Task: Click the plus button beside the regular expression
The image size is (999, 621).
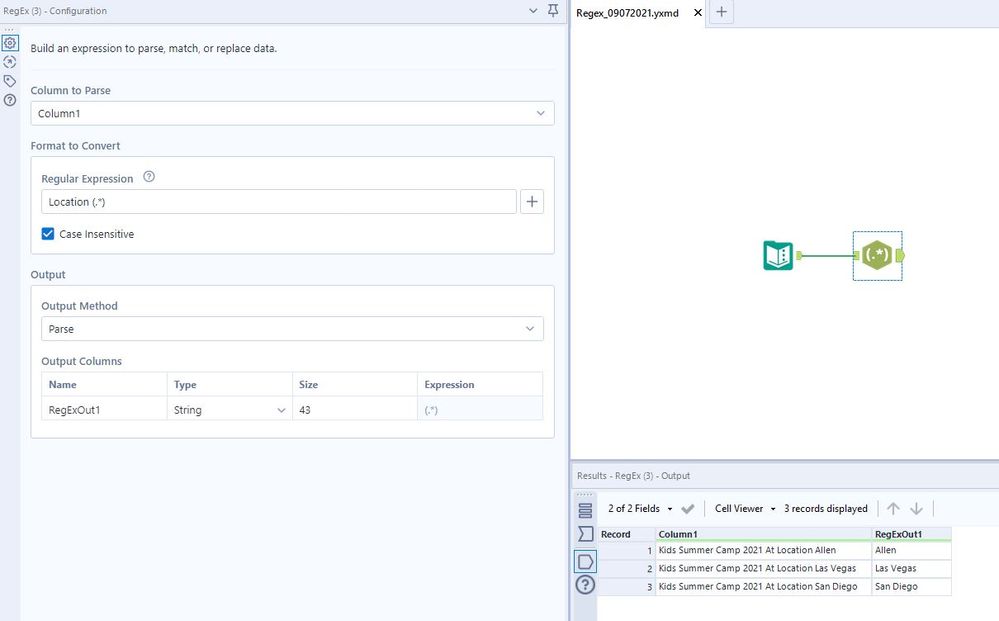Action: [x=532, y=202]
